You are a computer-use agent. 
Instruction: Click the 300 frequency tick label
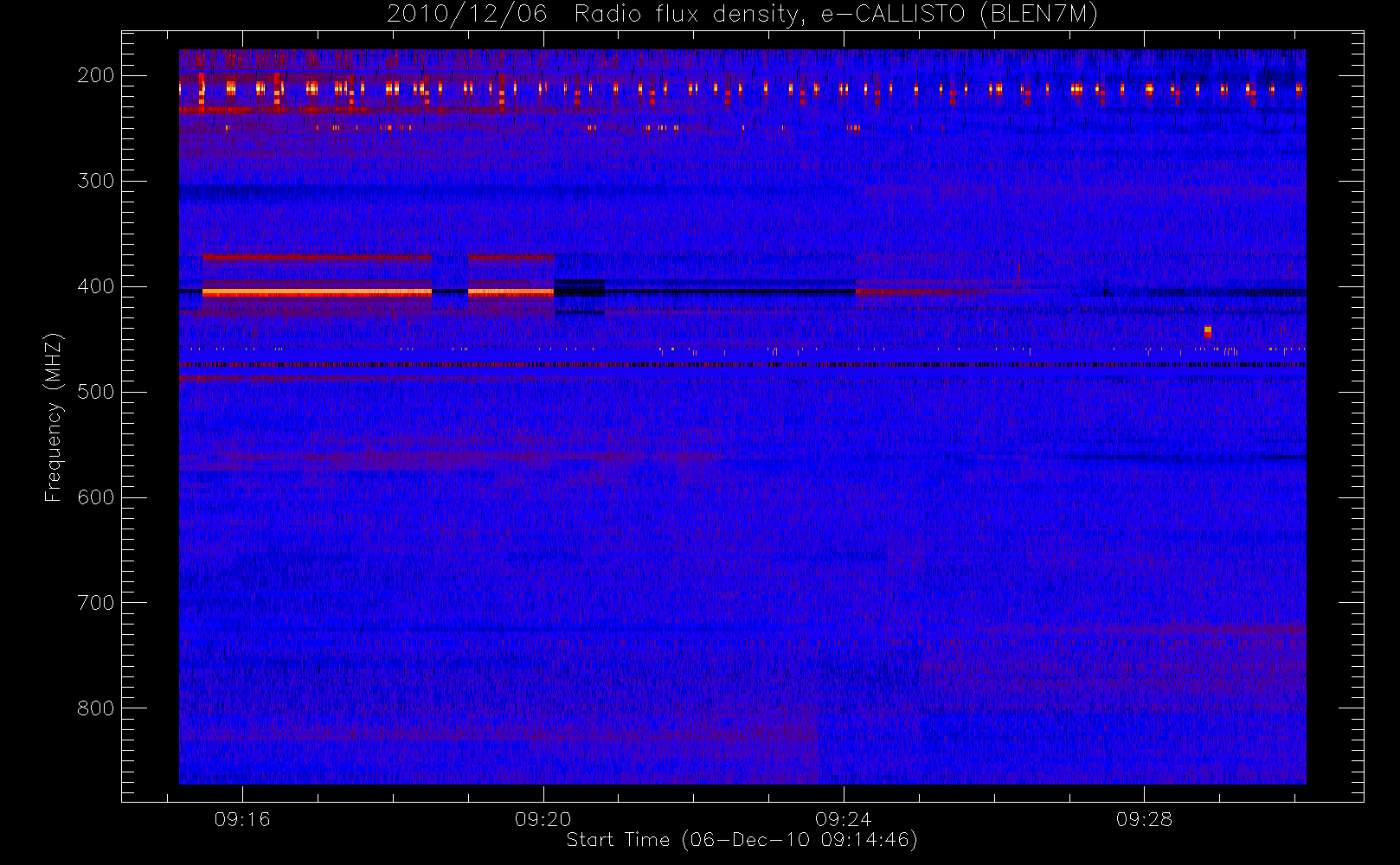96,181
